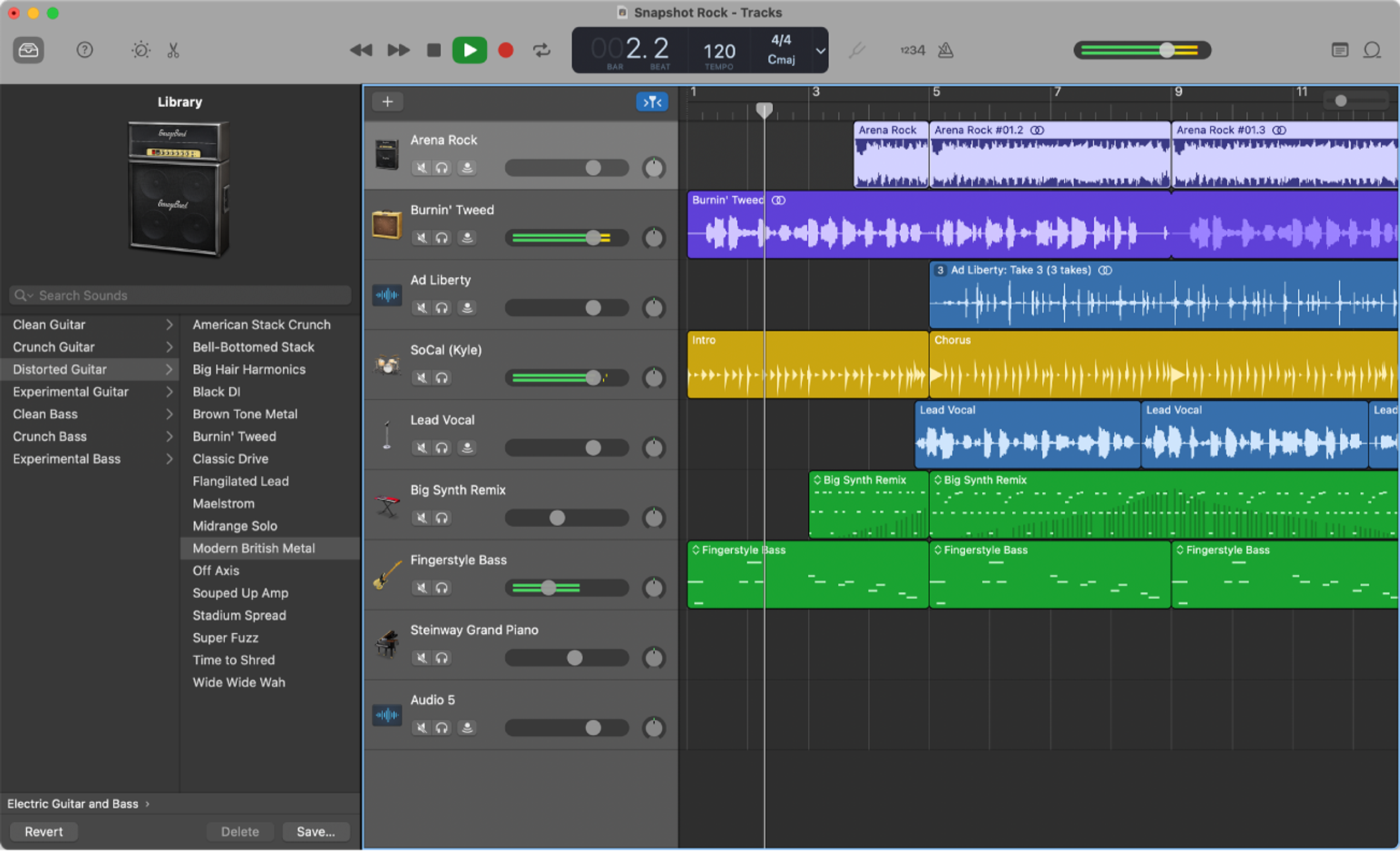Image resolution: width=1400 pixels, height=852 pixels.
Task: Enable input monitoring on Arena Rock track
Action: coord(466,167)
